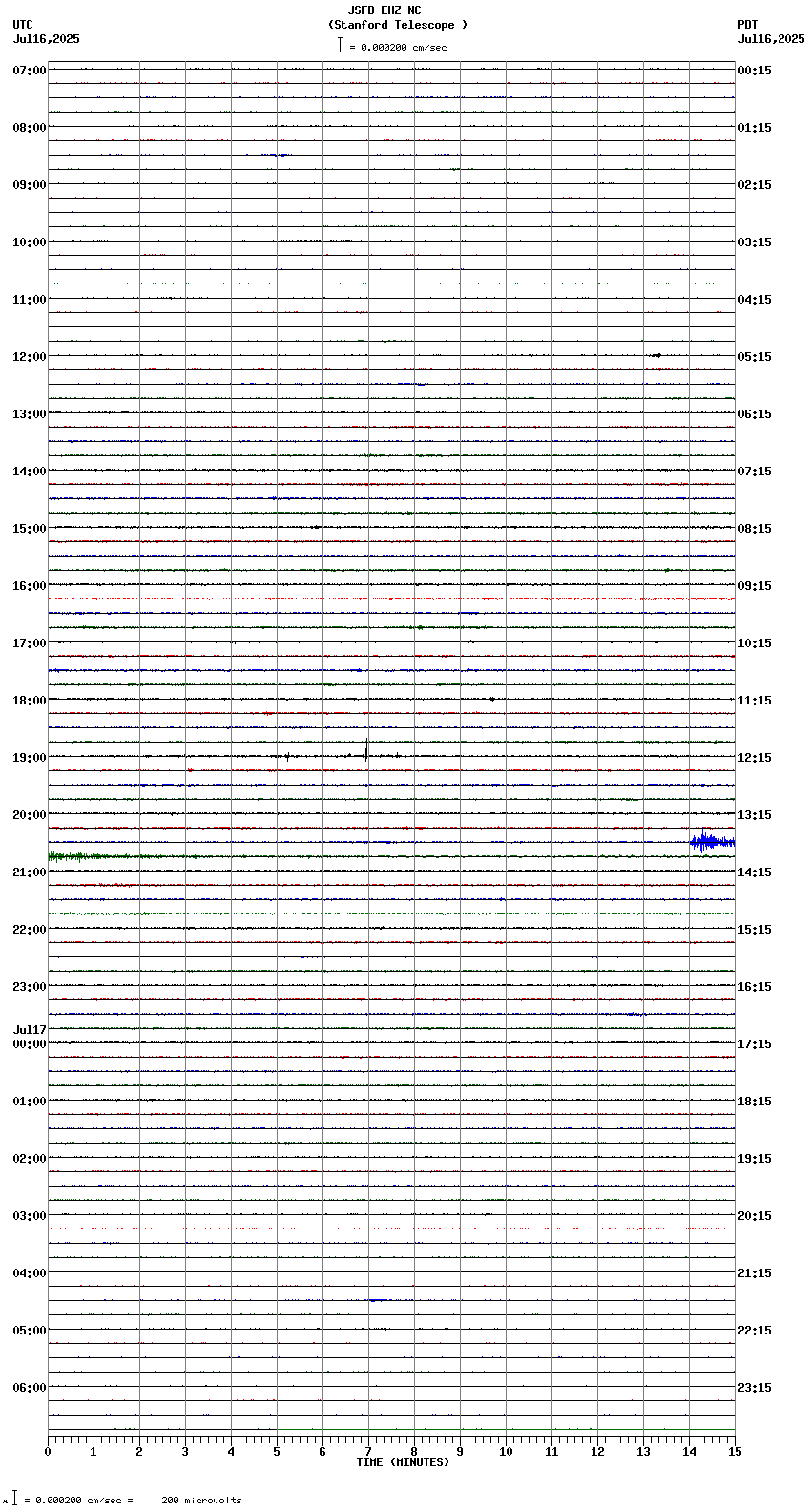The image size is (811, 1512).
Task: Pick the 18:00 UTC row label
Action: [30, 701]
